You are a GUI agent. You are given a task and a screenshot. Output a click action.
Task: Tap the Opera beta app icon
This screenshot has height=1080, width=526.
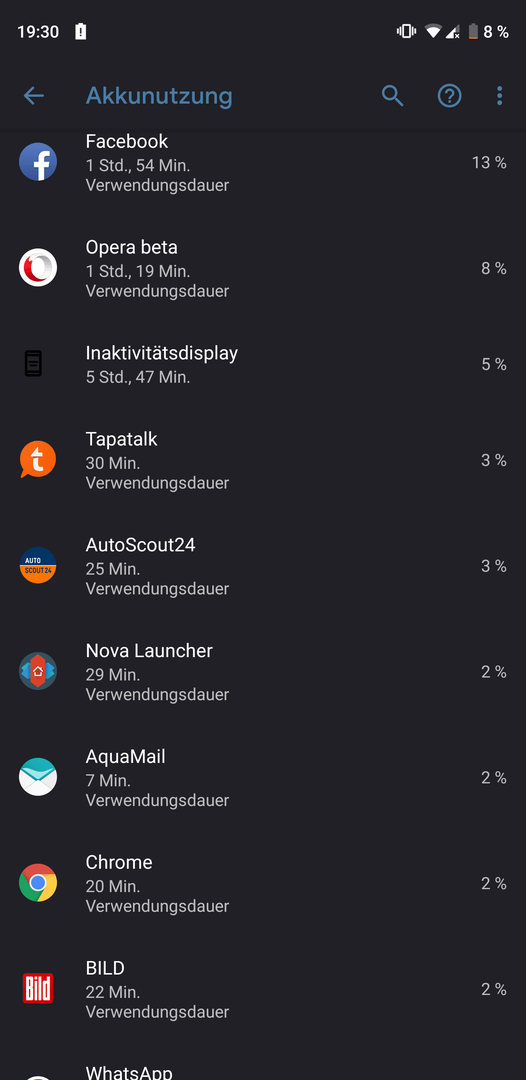pyautogui.click(x=38, y=268)
